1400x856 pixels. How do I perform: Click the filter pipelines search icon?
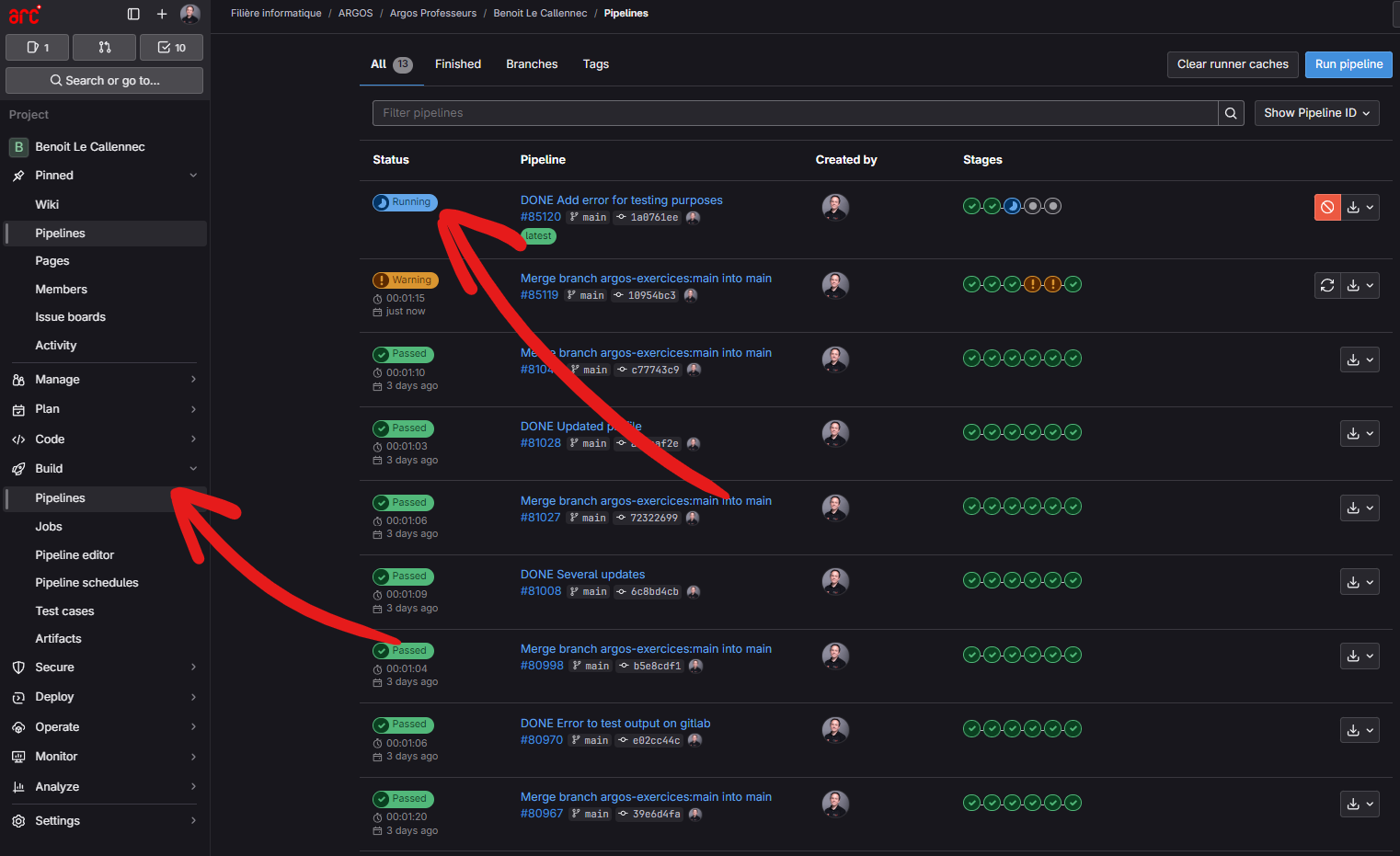click(1231, 113)
